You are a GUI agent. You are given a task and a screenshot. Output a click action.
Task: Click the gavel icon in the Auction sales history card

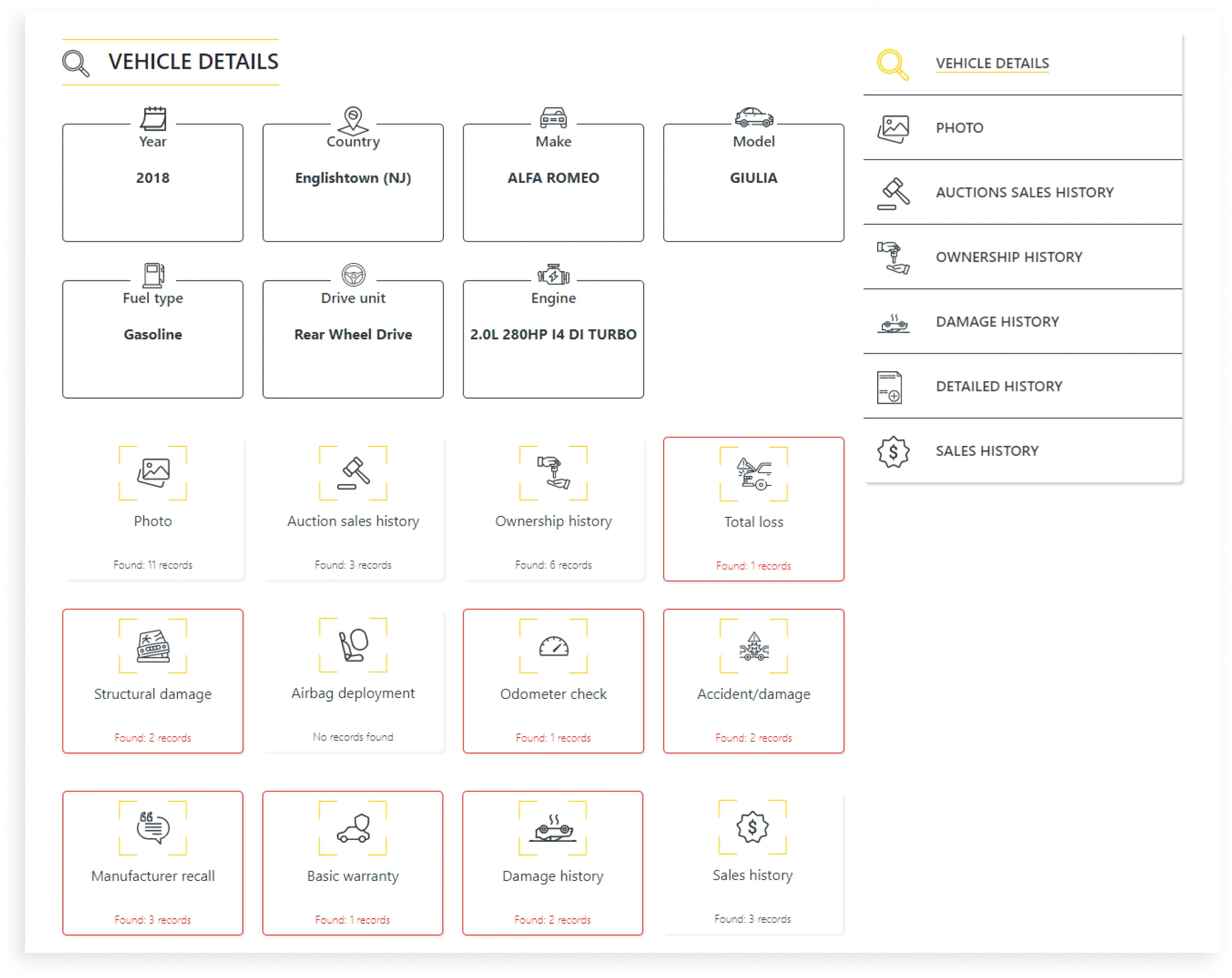pos(353,473)
